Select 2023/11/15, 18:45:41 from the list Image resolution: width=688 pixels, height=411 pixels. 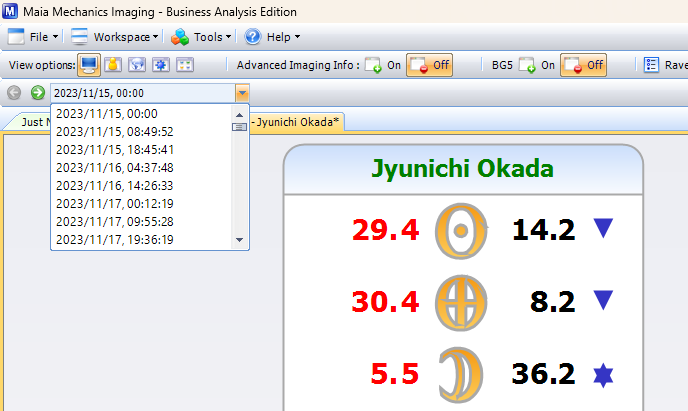pyautogui.click(x=141, y=150)
